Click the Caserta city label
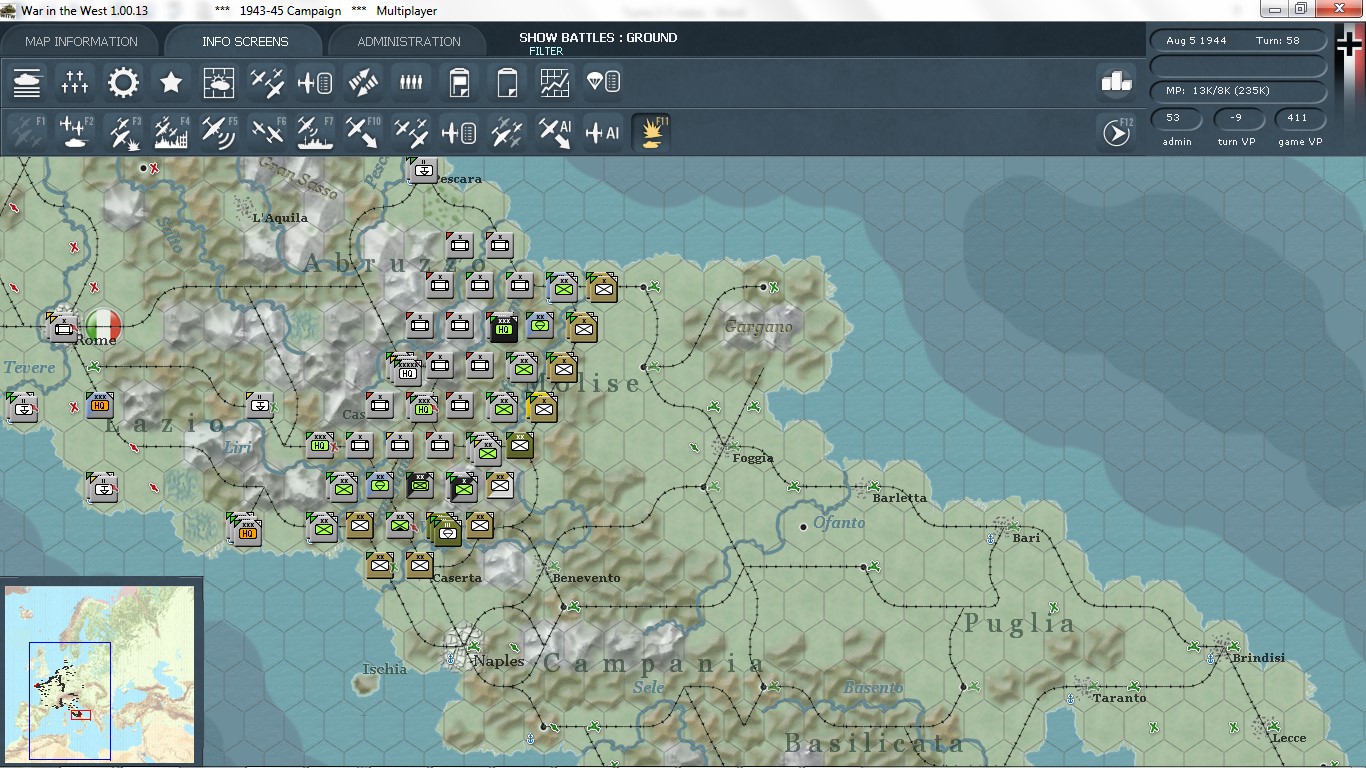Image resolution: width=1366 pixels, height=768 pixels. tap(457, 578)
